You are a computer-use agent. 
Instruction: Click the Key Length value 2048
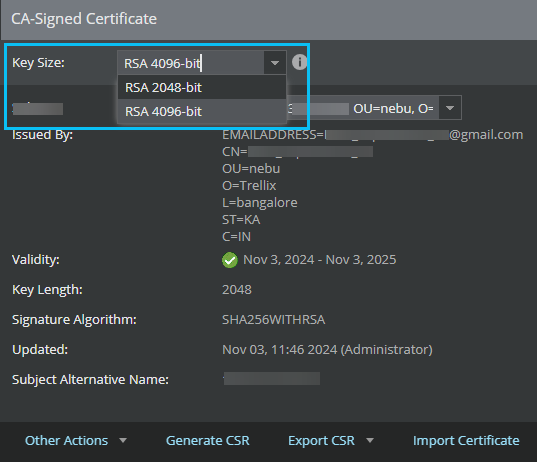[237, 290]
